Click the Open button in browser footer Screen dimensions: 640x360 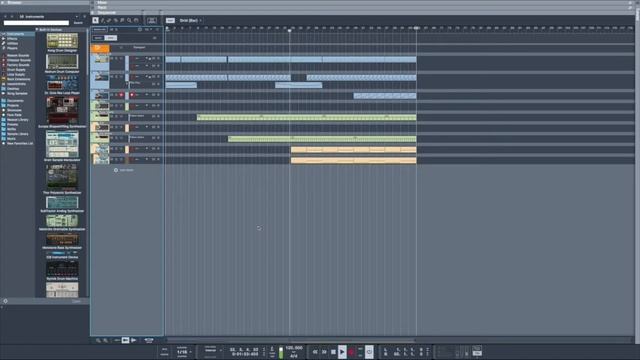pyautogui.click(x=76, y=301)
